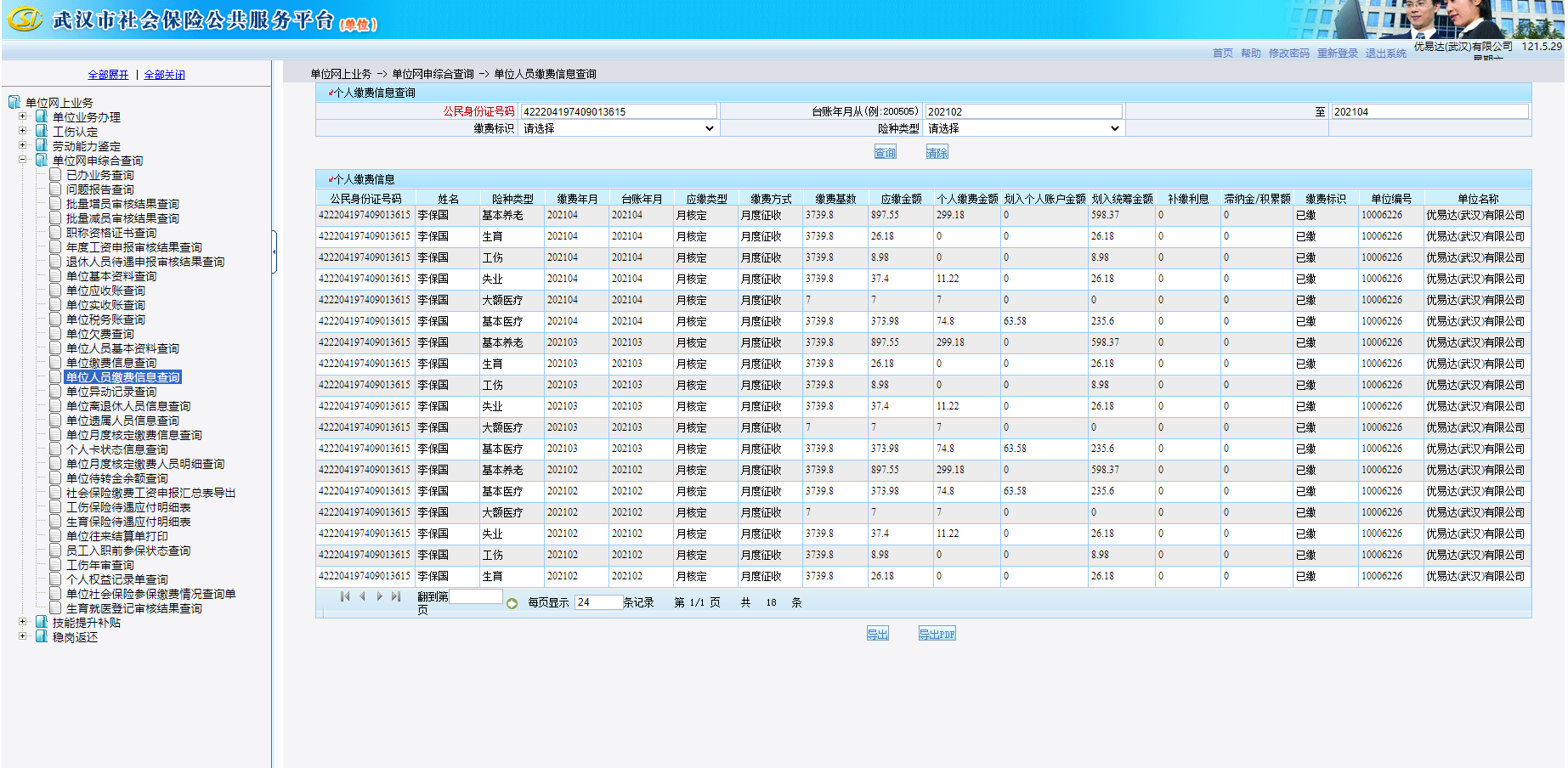The image size is (1568, 768).
Task: Click the green go-to-page icon
Action: 512,604
